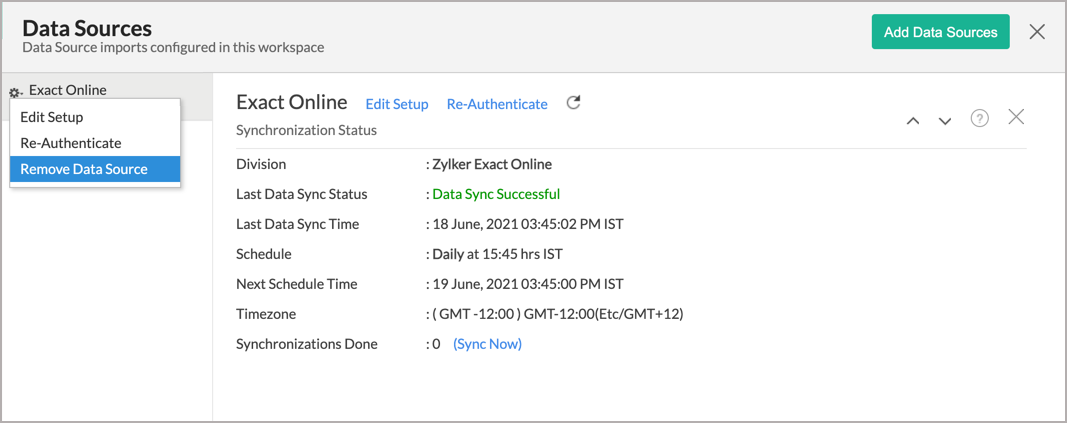
Task: Click the down arrow in details panel
Action: pyautogui.click(x=945, y=120)
